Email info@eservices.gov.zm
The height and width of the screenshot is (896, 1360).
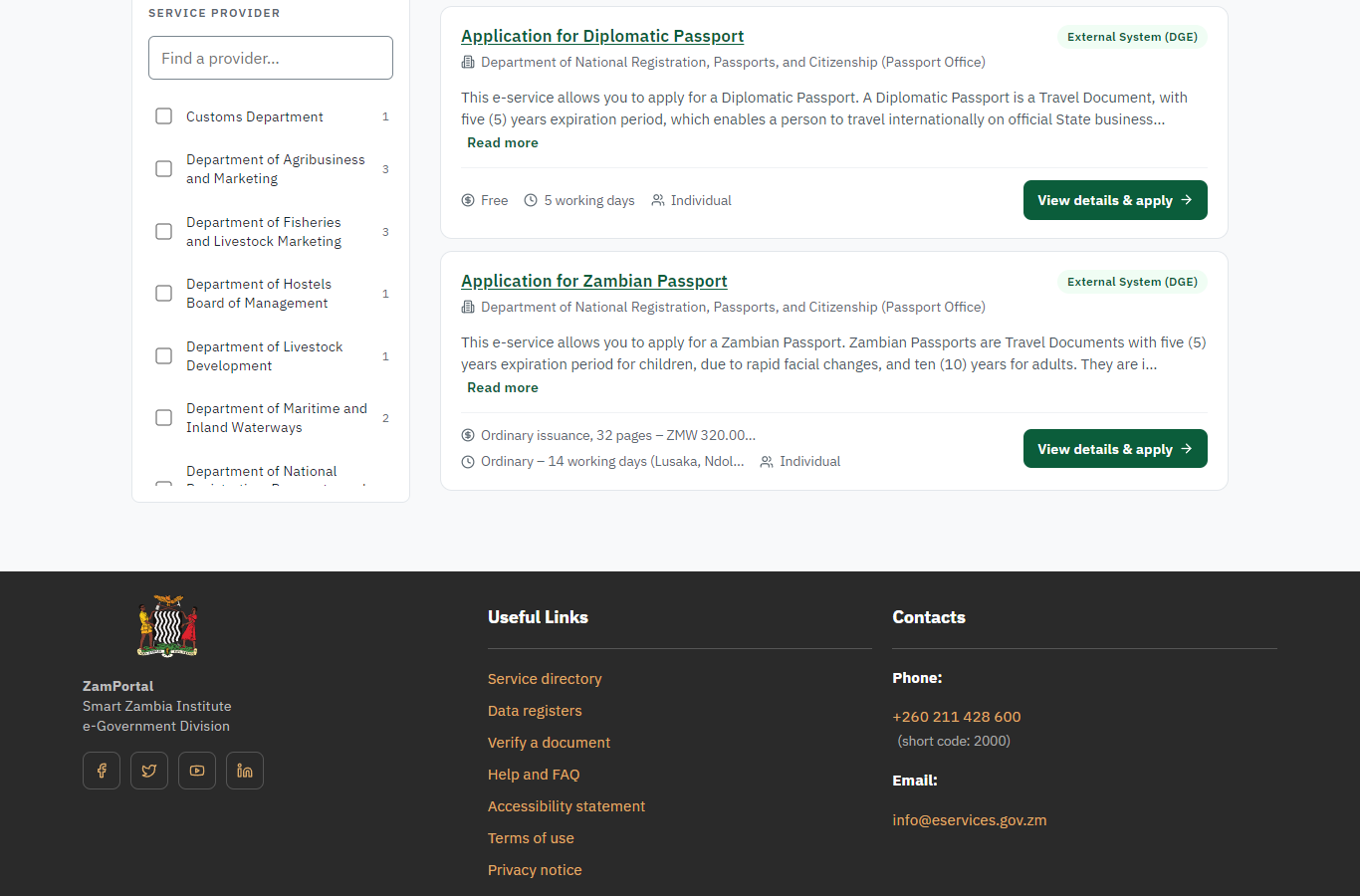pos(970,820)
